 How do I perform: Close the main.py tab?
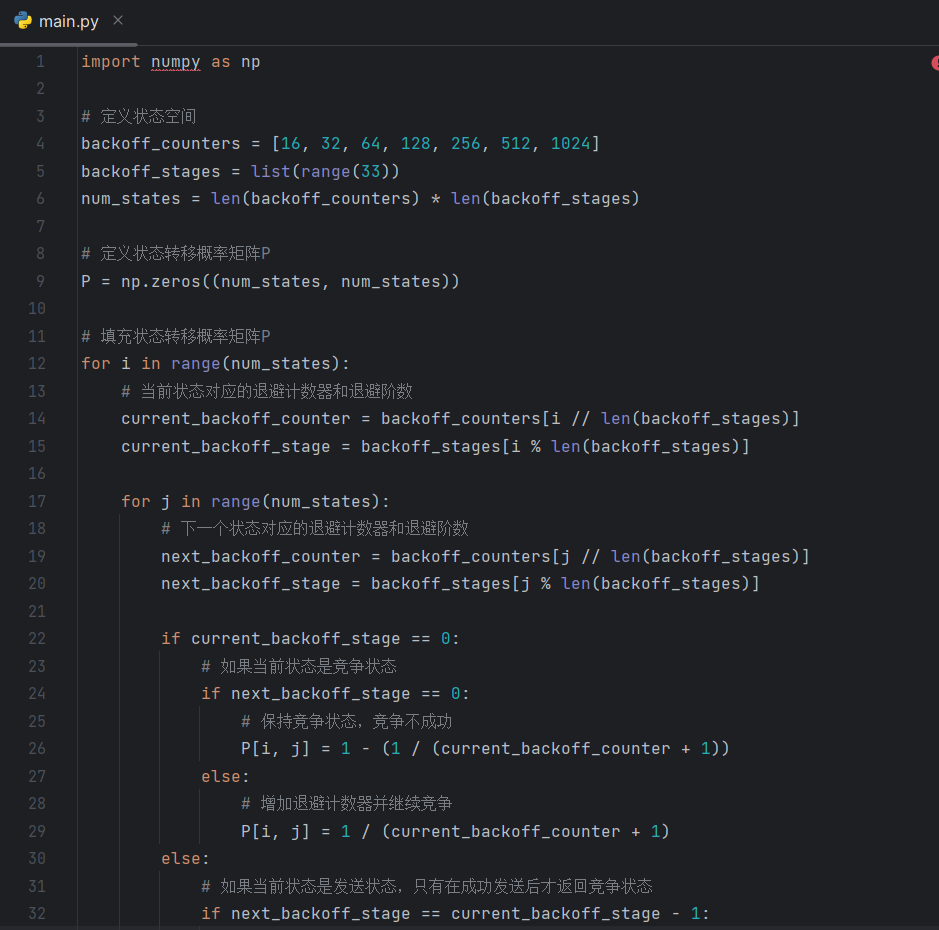tap(118, 21)
